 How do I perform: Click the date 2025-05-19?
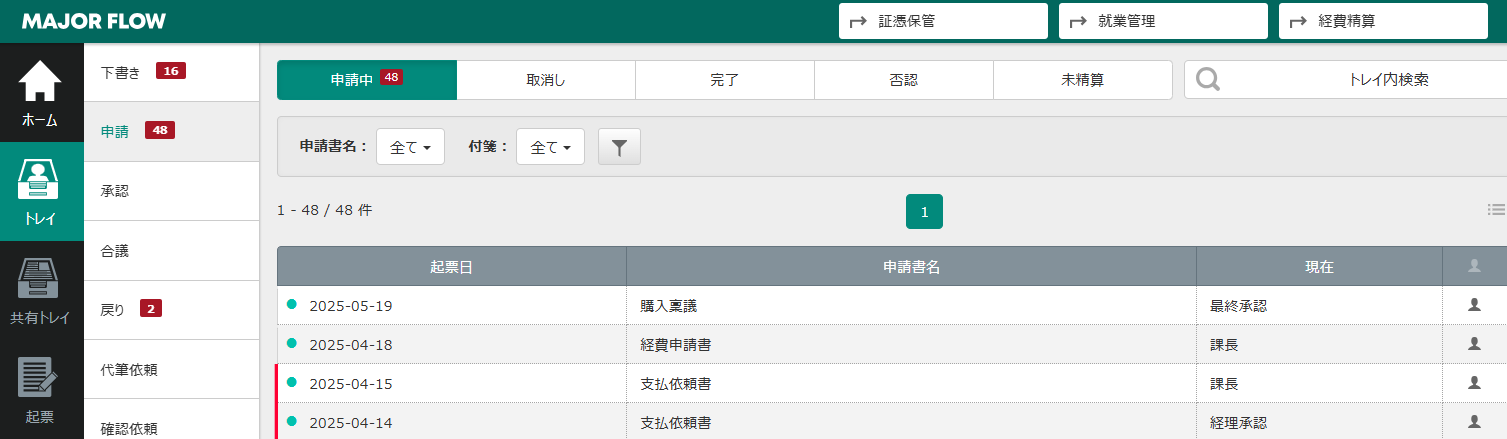(x=351, y=306)
